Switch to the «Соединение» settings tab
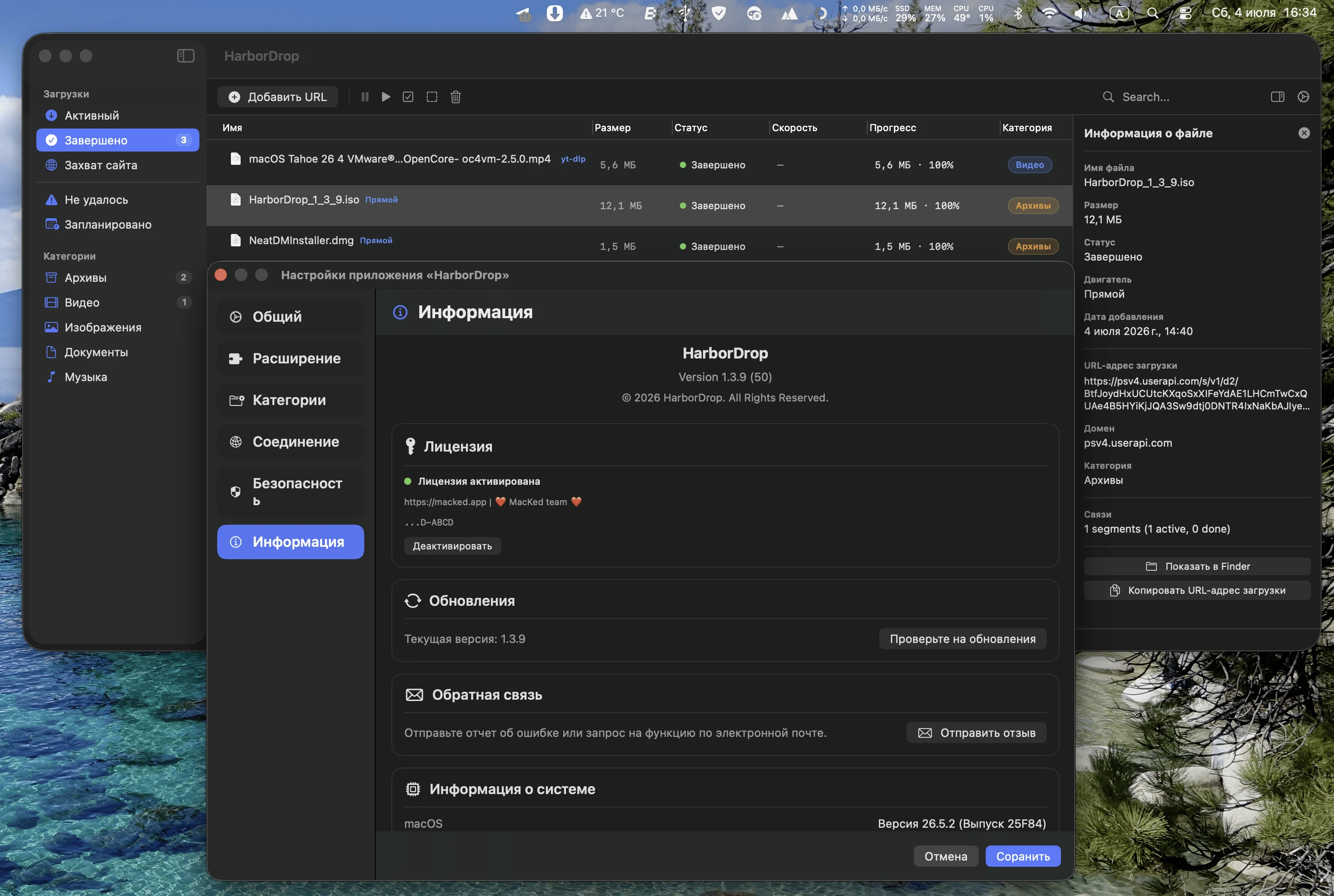 pyautogui.click(x=290, y=442)
